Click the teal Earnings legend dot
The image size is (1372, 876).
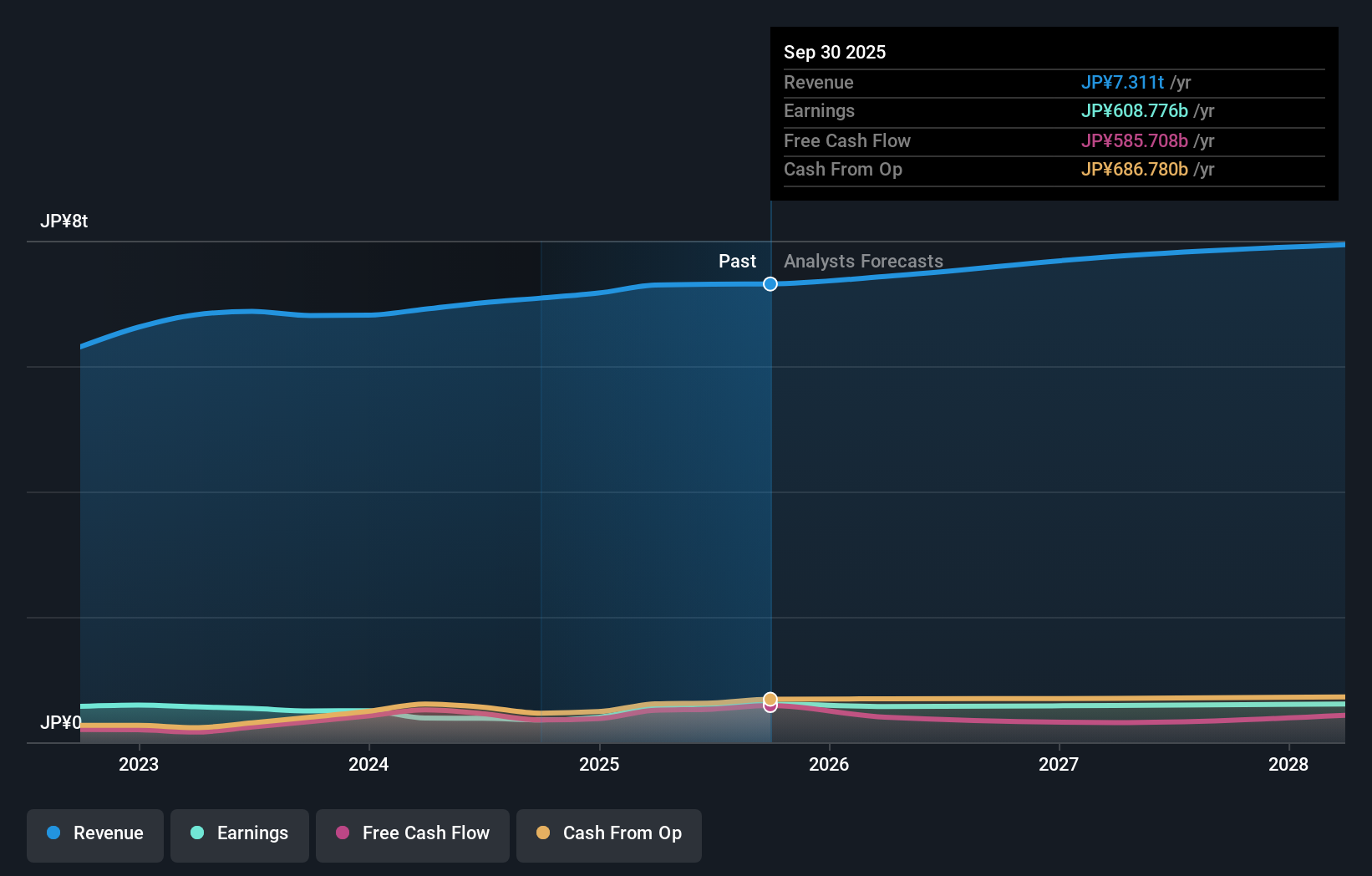tap(196, 833)
